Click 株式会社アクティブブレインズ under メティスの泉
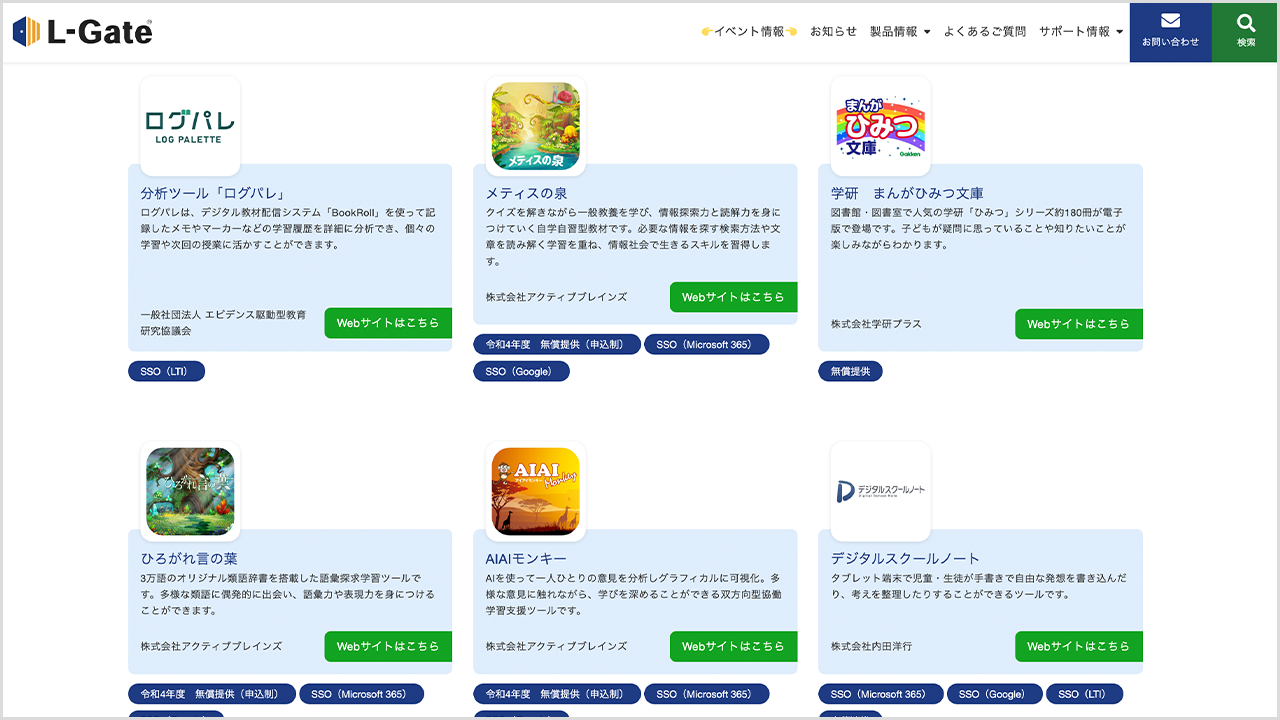 click(556, 297)
